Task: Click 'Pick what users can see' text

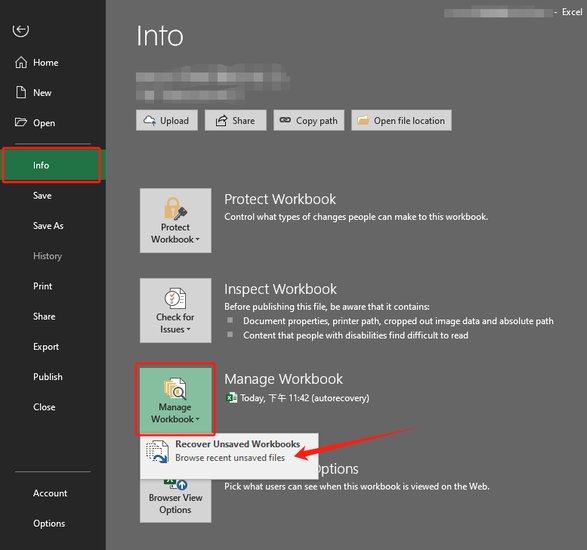Action: click(x=357, y=486)
